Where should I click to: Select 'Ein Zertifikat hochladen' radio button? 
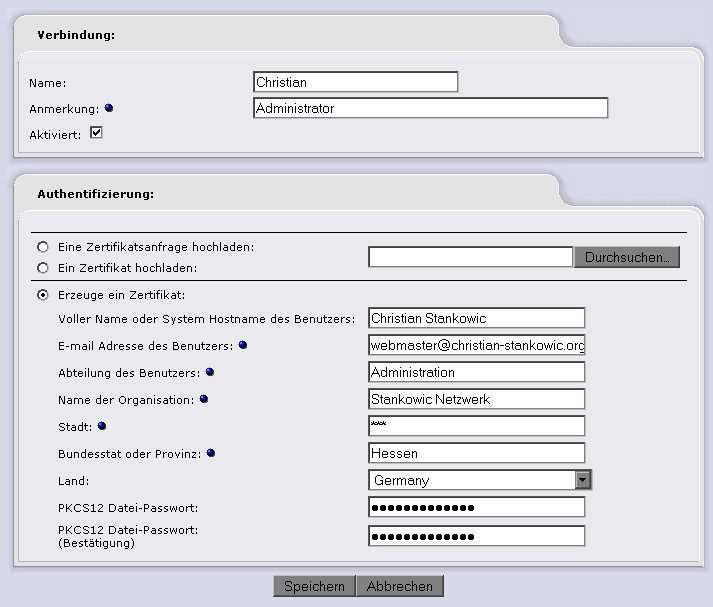pyautogui.click(x=42, y=268)
